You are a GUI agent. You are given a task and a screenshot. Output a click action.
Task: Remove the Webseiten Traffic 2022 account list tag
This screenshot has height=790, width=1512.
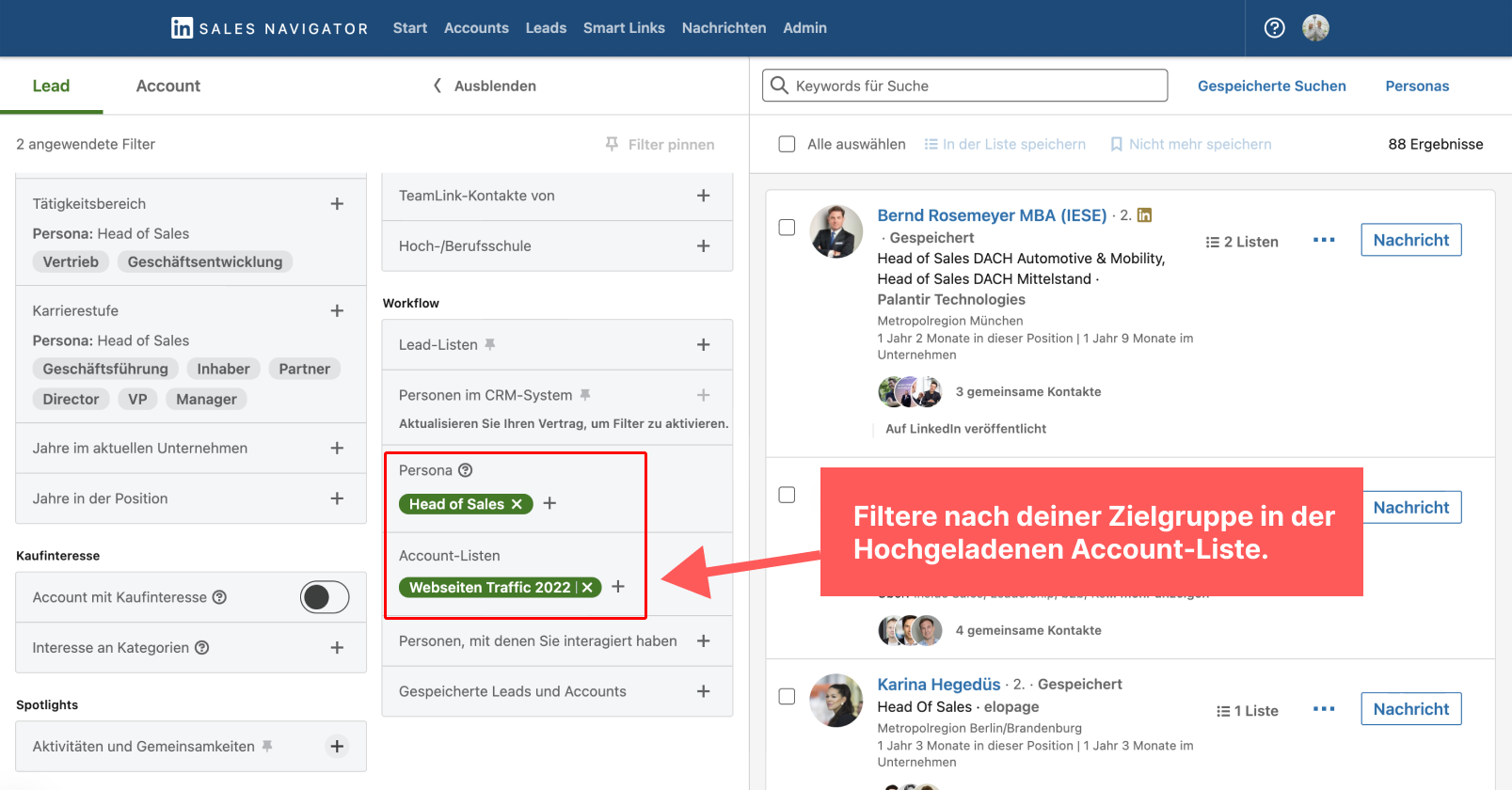click(588, 587)
